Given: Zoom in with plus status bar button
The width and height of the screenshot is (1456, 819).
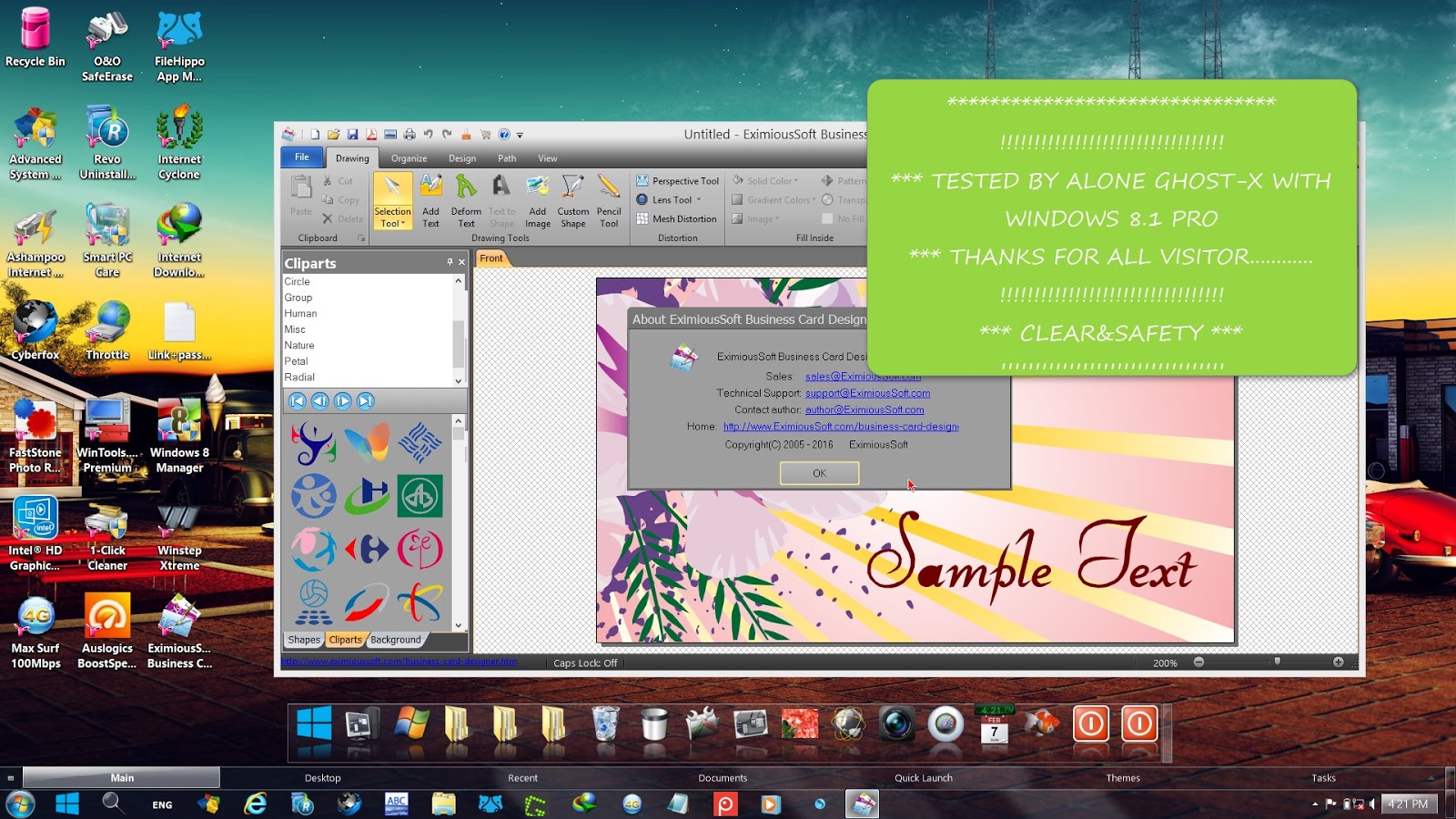Looking at the screenshot, I should (1339, 662).
